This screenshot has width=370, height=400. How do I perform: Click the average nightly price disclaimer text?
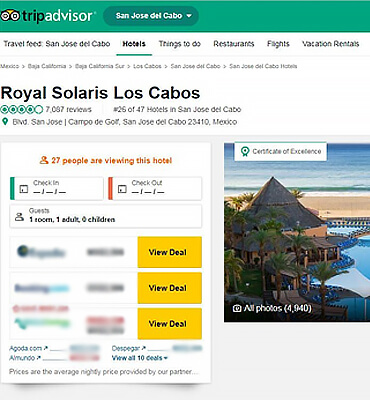104,372
